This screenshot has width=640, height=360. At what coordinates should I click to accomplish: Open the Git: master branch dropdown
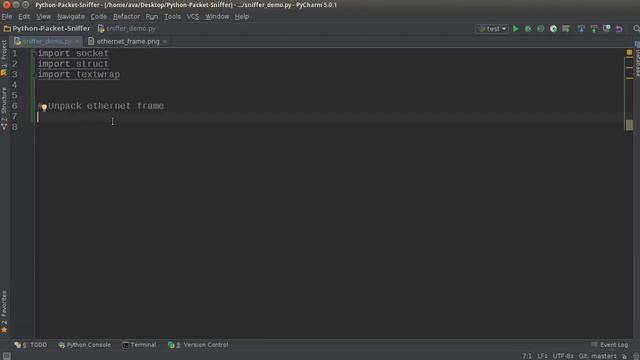pos(597,356)
